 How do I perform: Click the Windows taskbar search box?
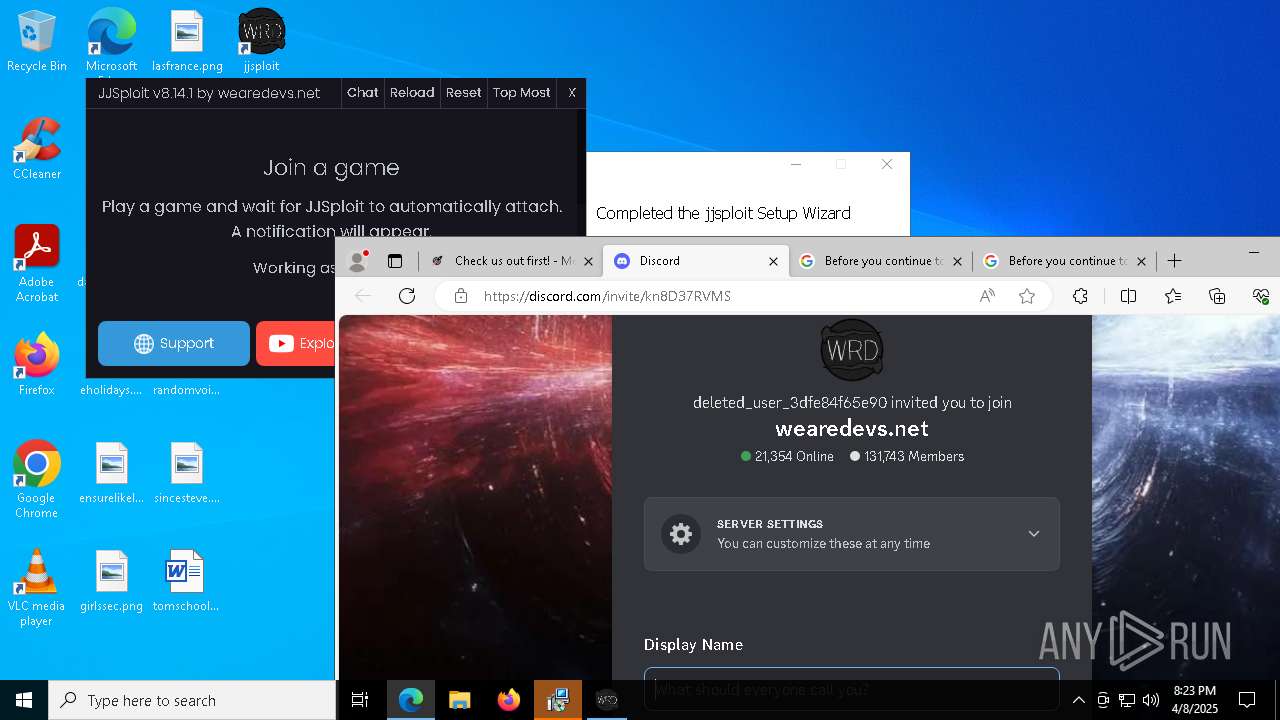point(192,700)
